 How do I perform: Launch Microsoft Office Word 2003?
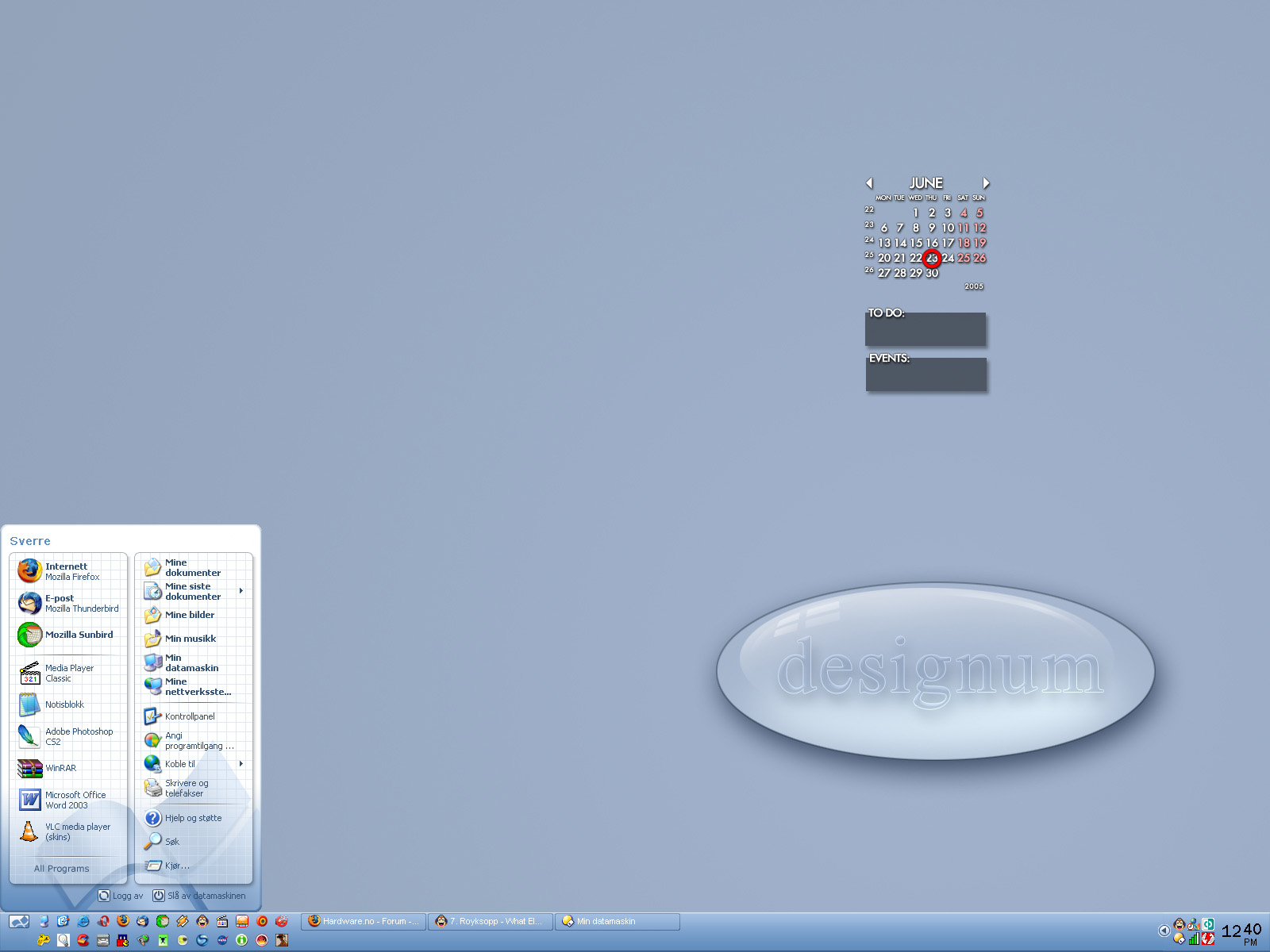(68, 800)
